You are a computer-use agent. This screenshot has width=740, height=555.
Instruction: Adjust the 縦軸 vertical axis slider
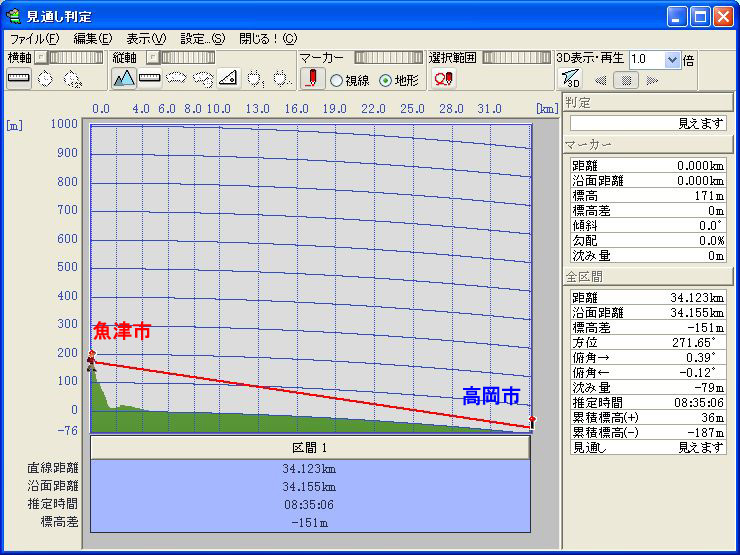point(187,58)
